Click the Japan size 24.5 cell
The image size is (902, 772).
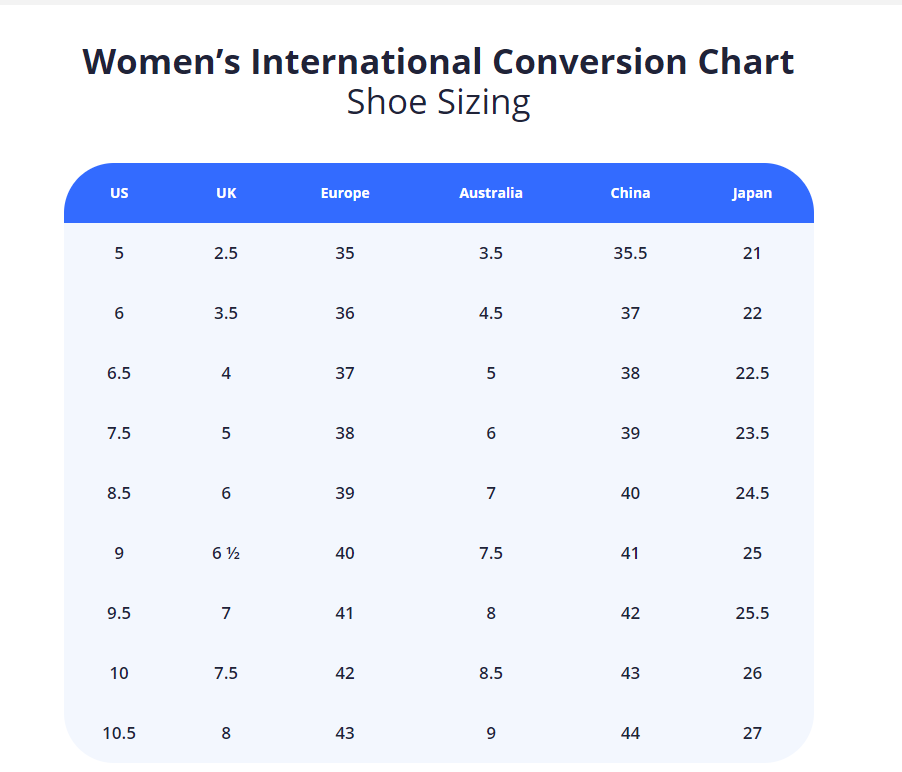click(752, 493)
